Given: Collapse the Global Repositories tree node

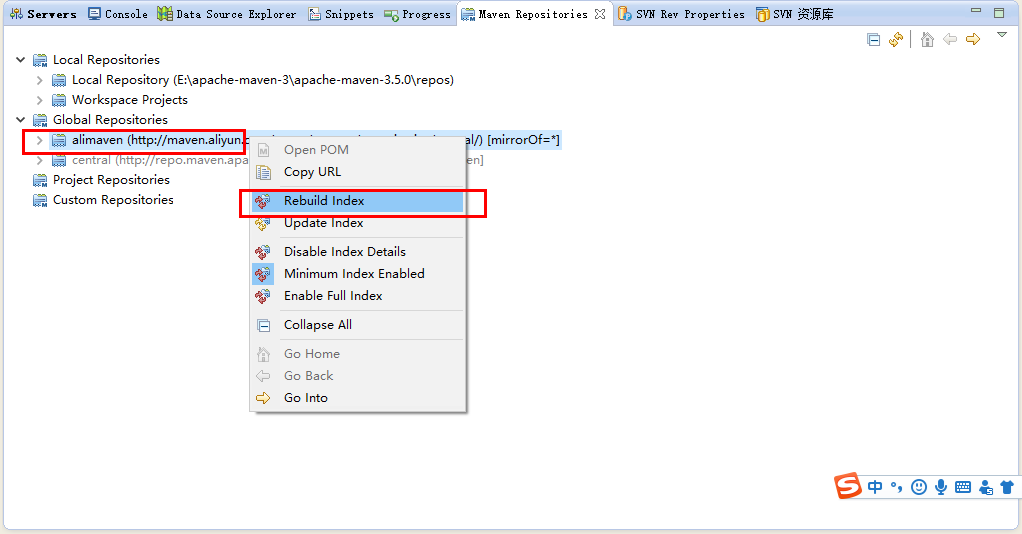Looking at the screenshot, I should [x=21, y=120].
